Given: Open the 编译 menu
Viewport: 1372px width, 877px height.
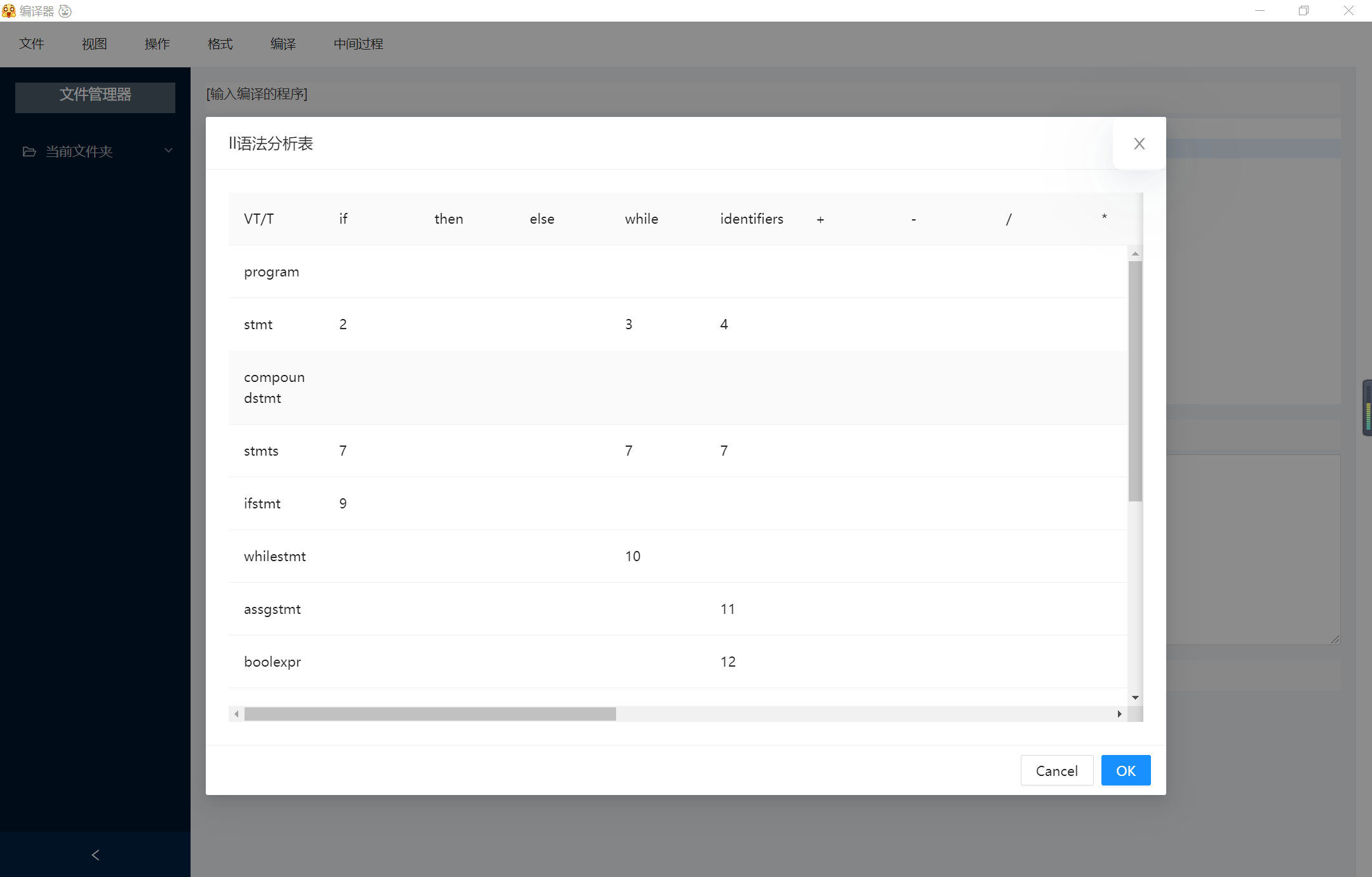Looking at the screenshot, I should 283,44.
